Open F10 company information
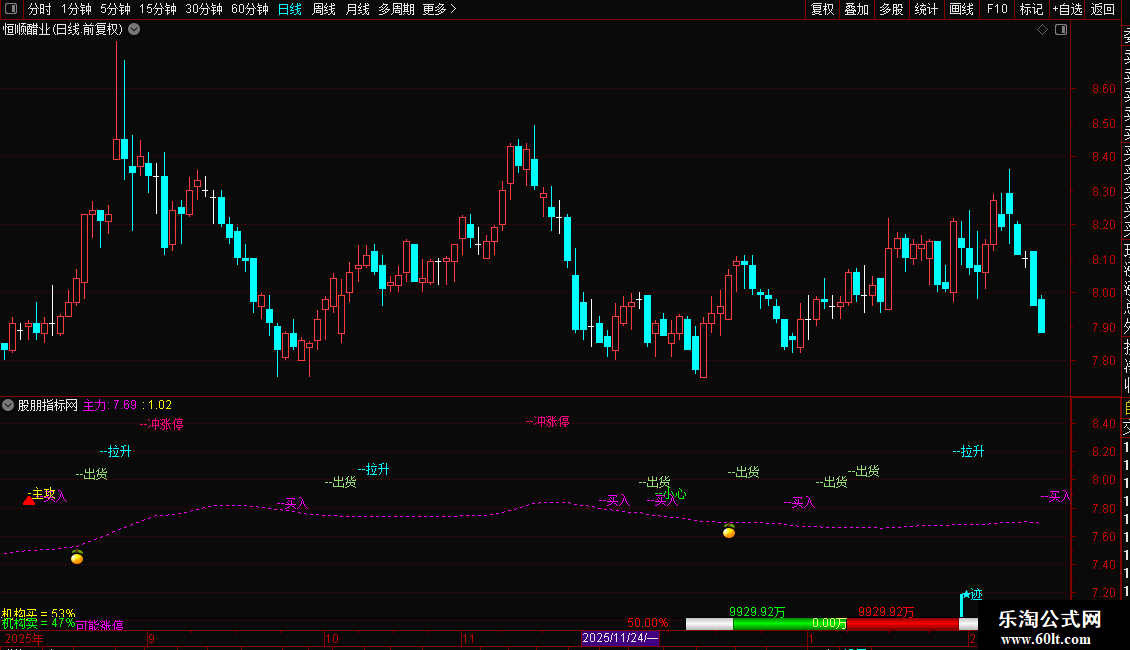The width and height of the screenshot is (1130, 650). pos(997,9)
